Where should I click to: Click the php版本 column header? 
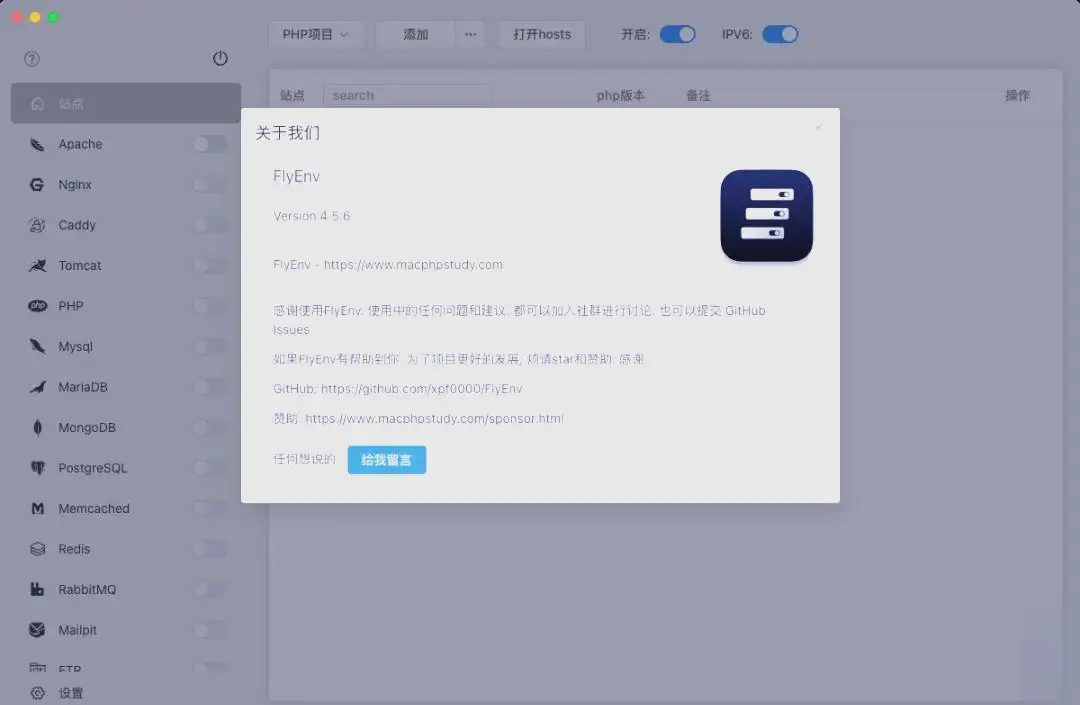click(621, 96)
